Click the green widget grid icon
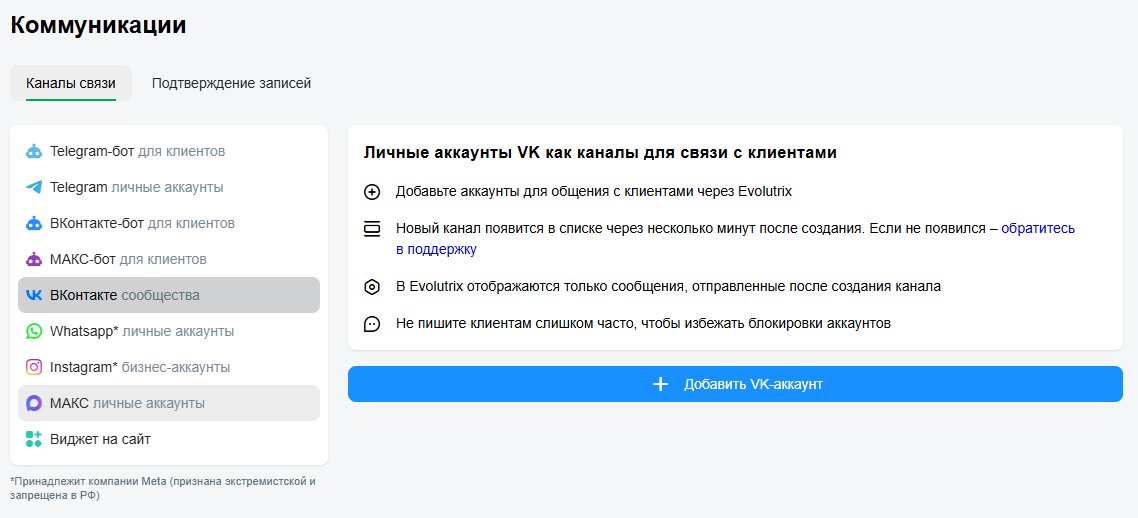Viewport: 1138px width, 518px height. click(x=34, y=439)
